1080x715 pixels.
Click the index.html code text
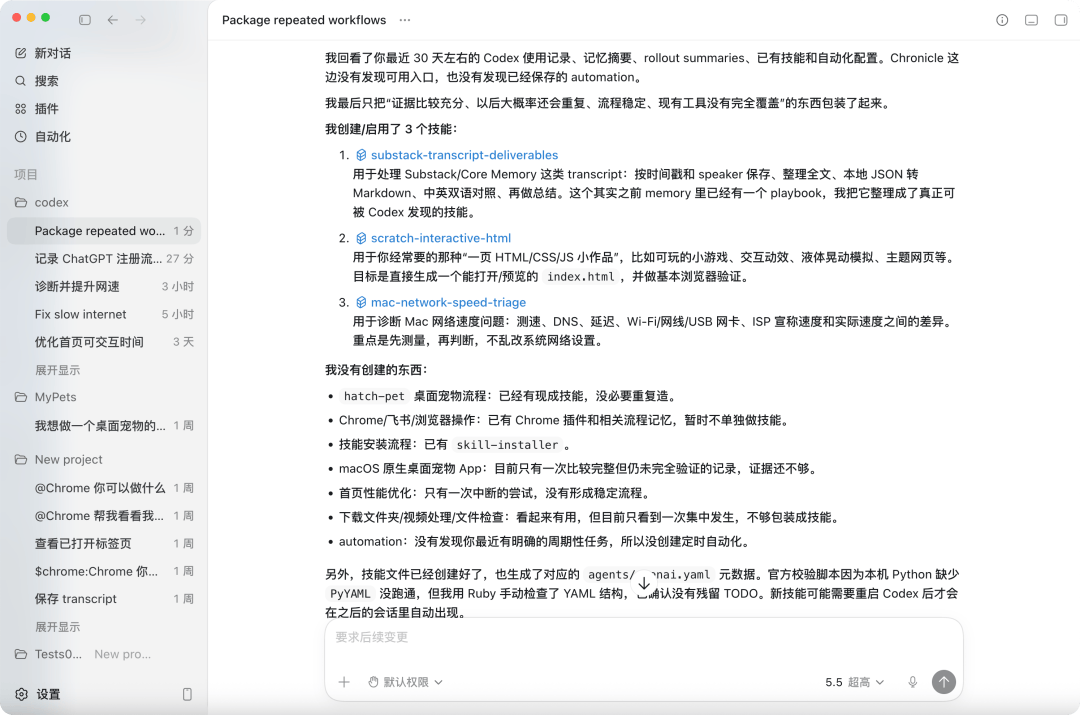[x=581, y=277]
